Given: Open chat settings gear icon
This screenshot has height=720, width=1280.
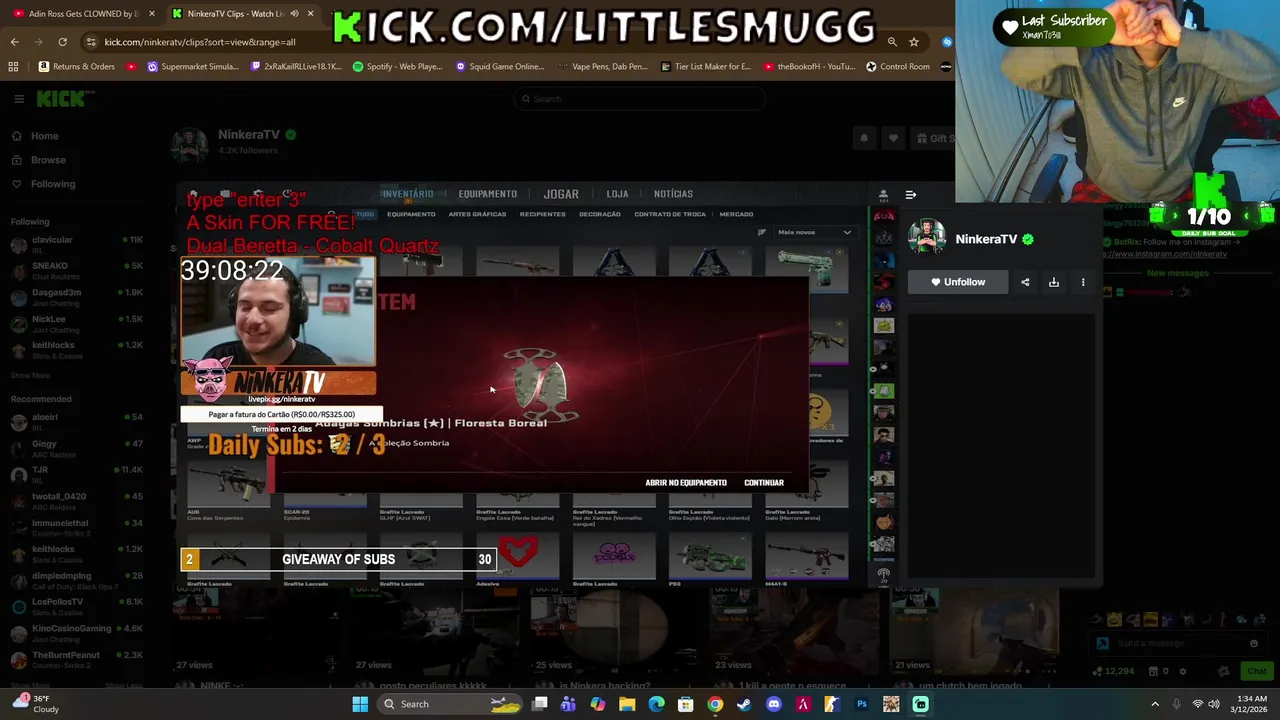Looking at the screenshot, I should [1183, 671].
